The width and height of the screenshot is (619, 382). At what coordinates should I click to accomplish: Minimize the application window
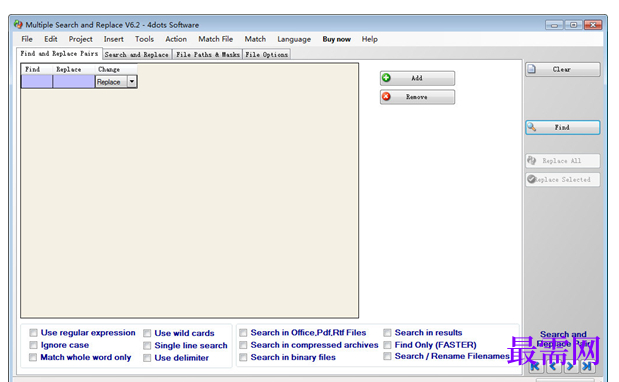click(554, 25)
